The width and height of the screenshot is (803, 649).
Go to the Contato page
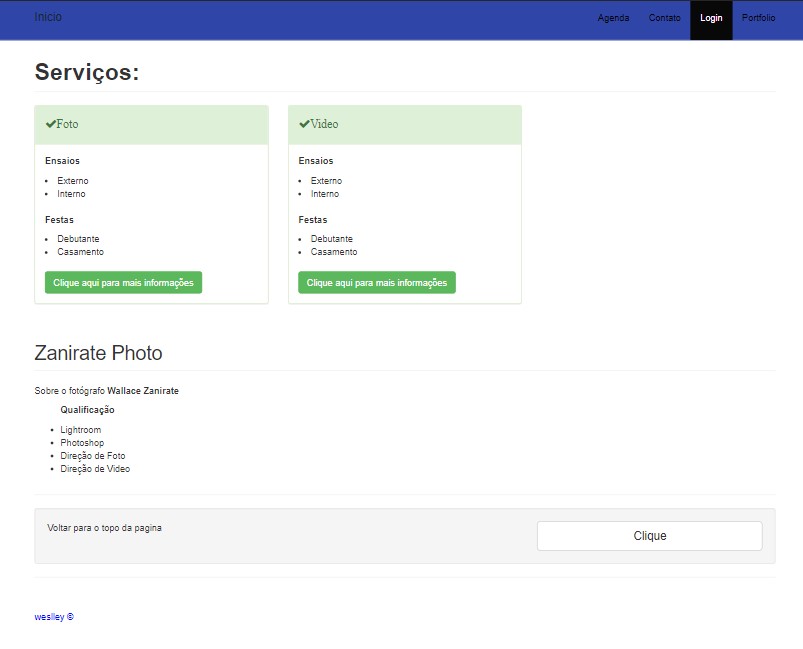click(664, 18)
